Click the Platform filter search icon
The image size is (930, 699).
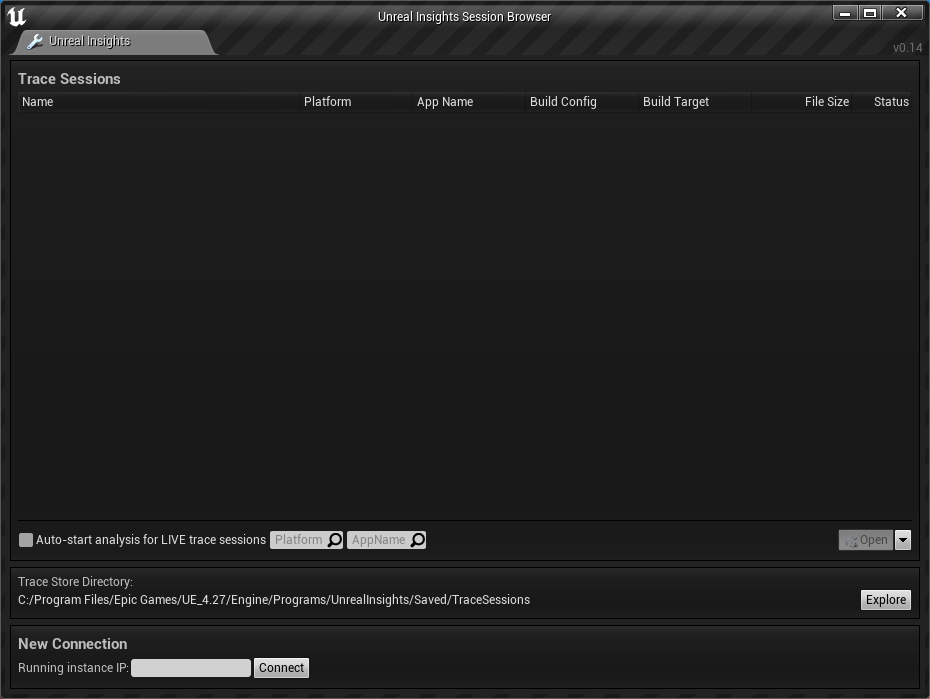335,540
